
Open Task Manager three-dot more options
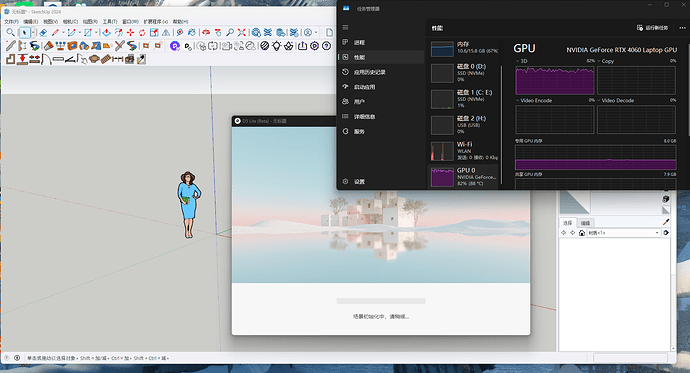point(683,28)
